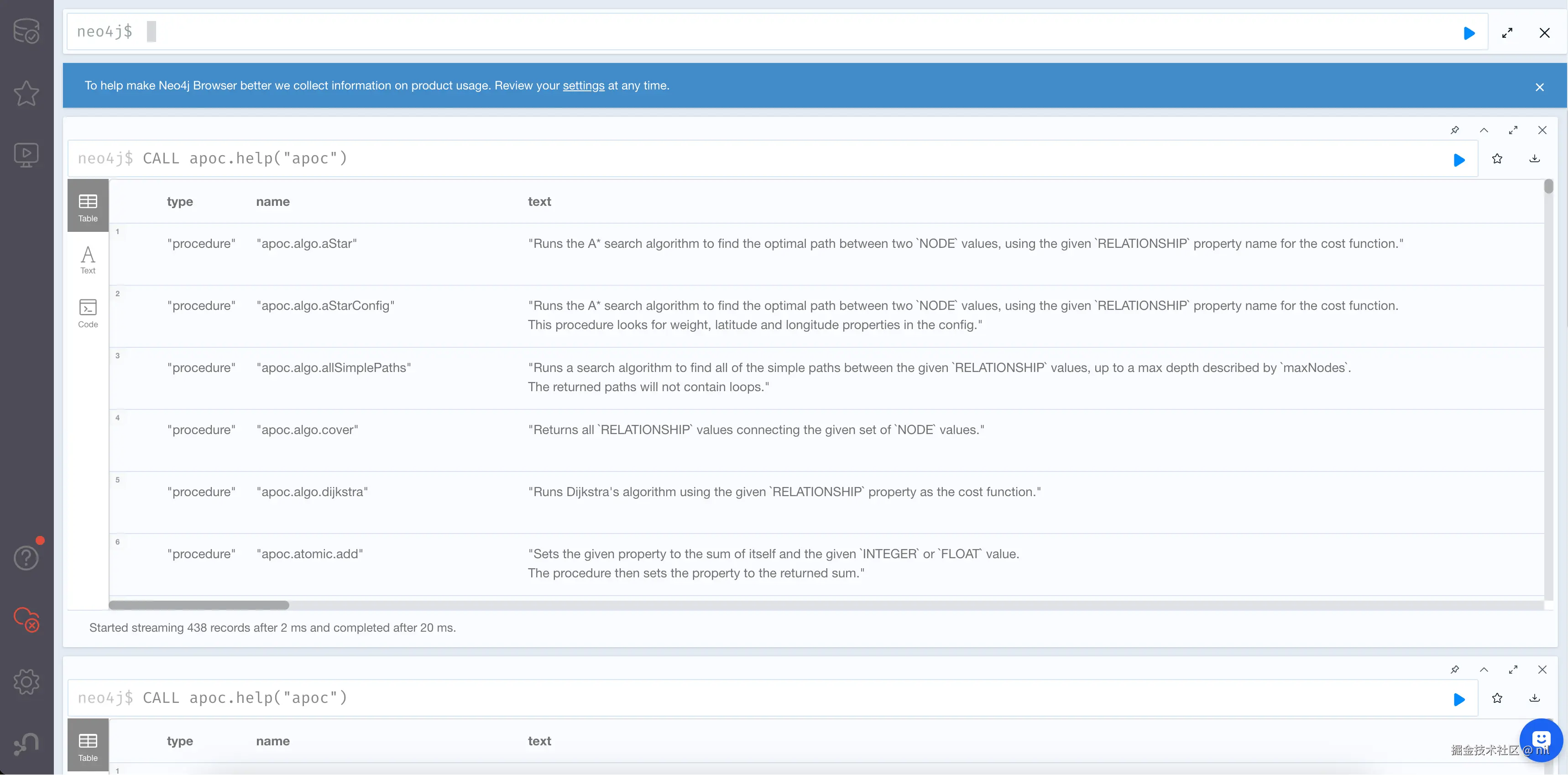The height and width of the screenshot is (775, 1568).
Task: Collapse the first result frame
Action: click(1484, 130)
